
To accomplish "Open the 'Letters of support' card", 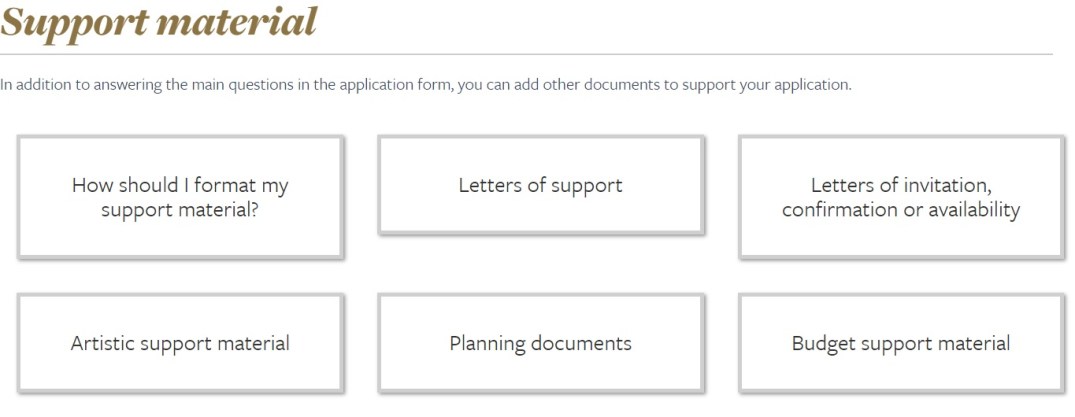I will click(540, 185).
